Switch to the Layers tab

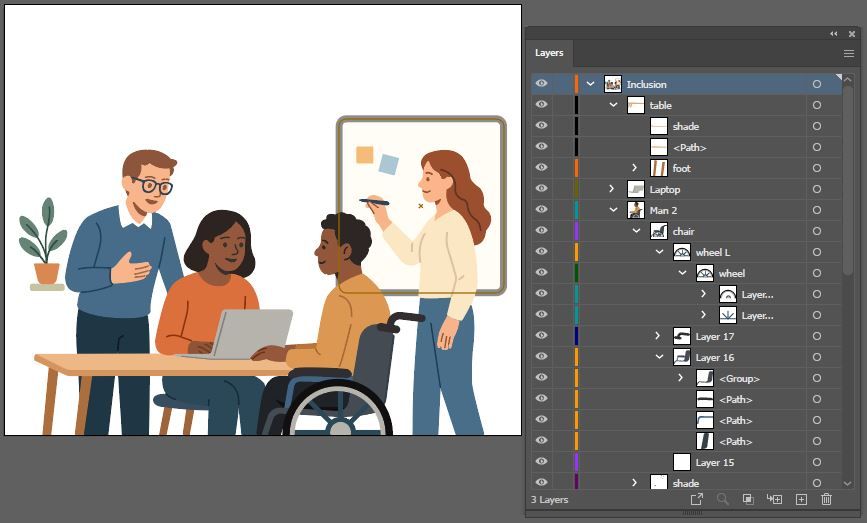tap(549, 53)
